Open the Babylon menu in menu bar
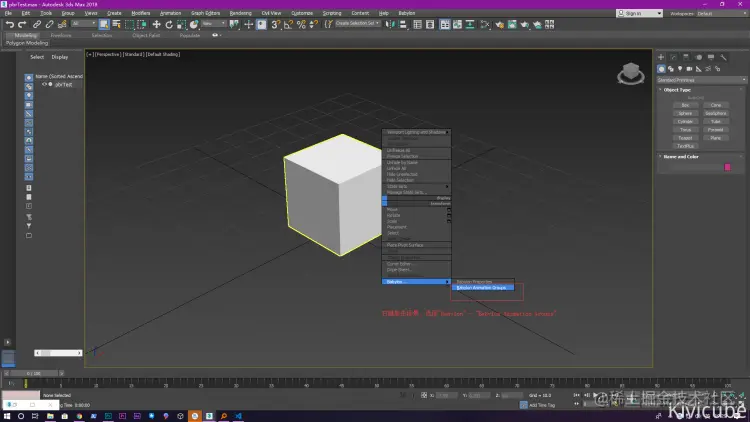This screenshot has height=422, width=750. click(407, 13)
